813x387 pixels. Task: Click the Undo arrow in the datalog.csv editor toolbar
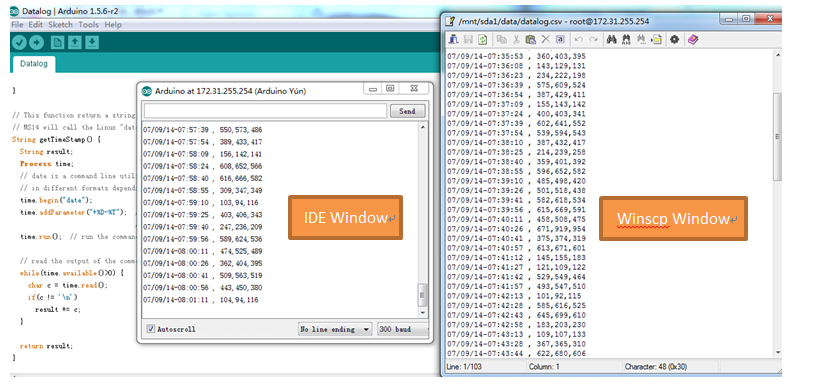(x=579, y=39)
